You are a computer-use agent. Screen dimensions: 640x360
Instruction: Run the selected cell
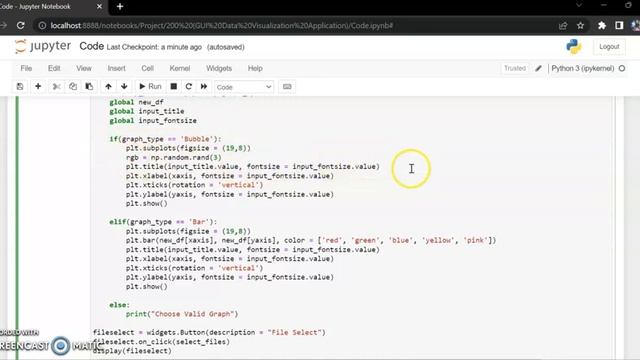pos(150,87)
